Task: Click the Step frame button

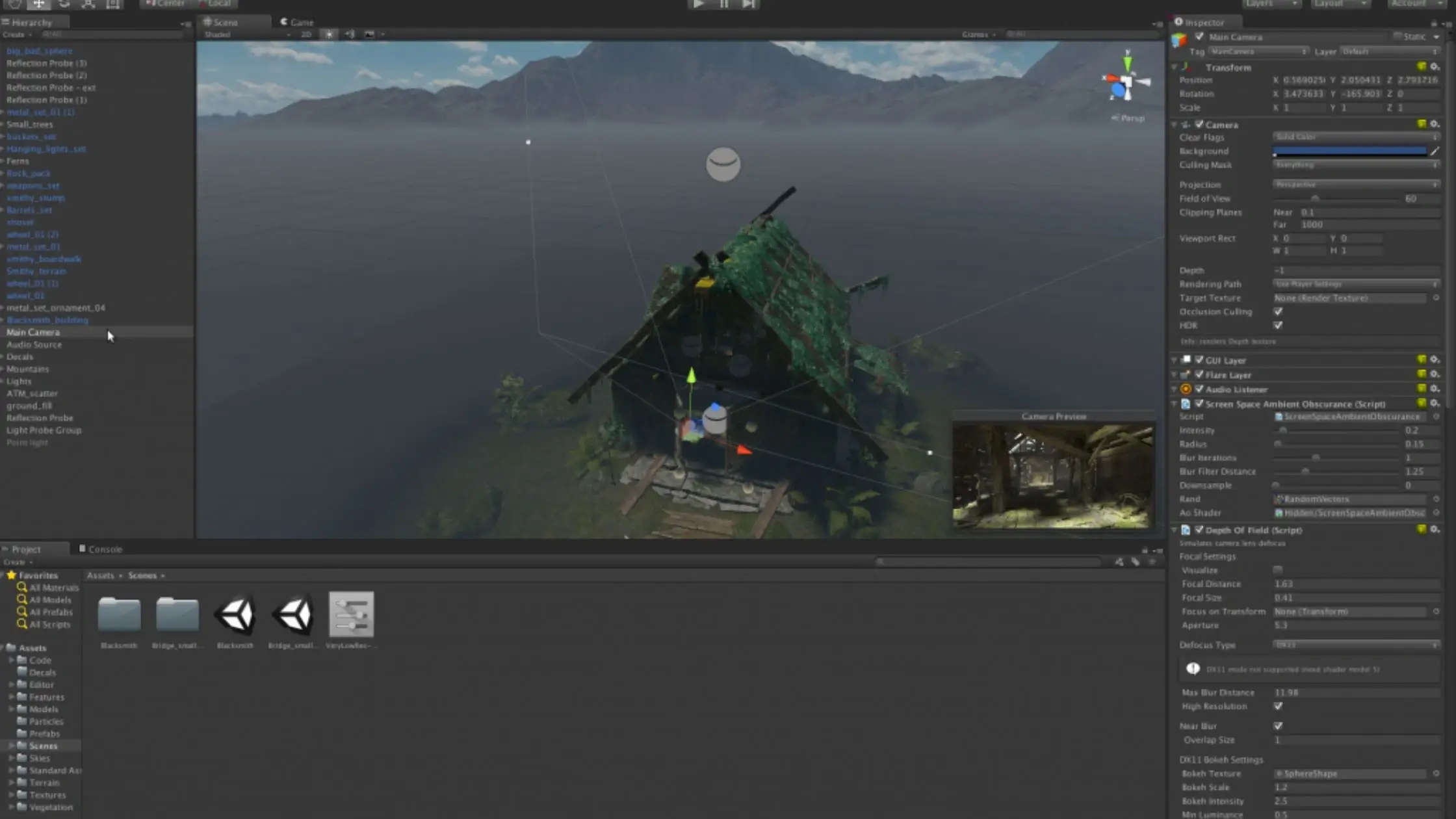Action: (x=749, y=4)
